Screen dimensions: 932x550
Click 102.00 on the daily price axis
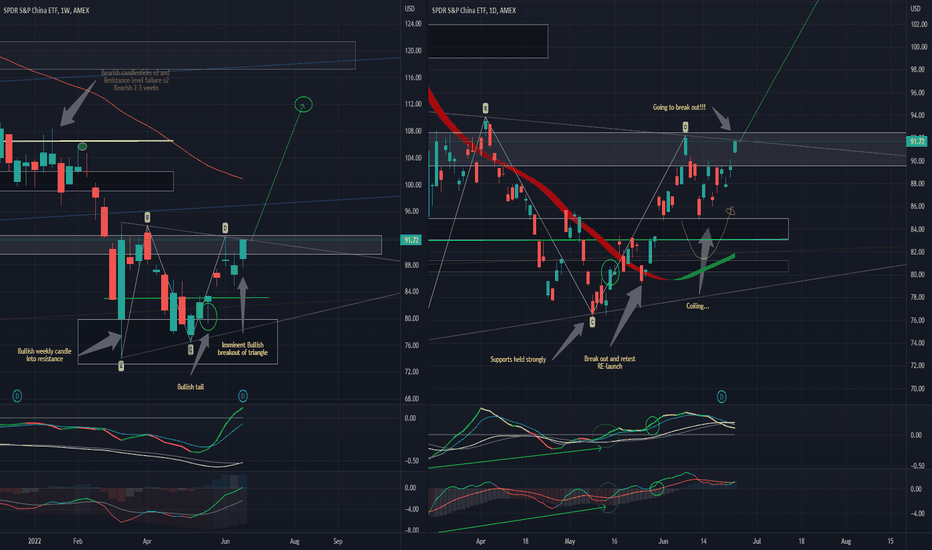coord(918,24)
